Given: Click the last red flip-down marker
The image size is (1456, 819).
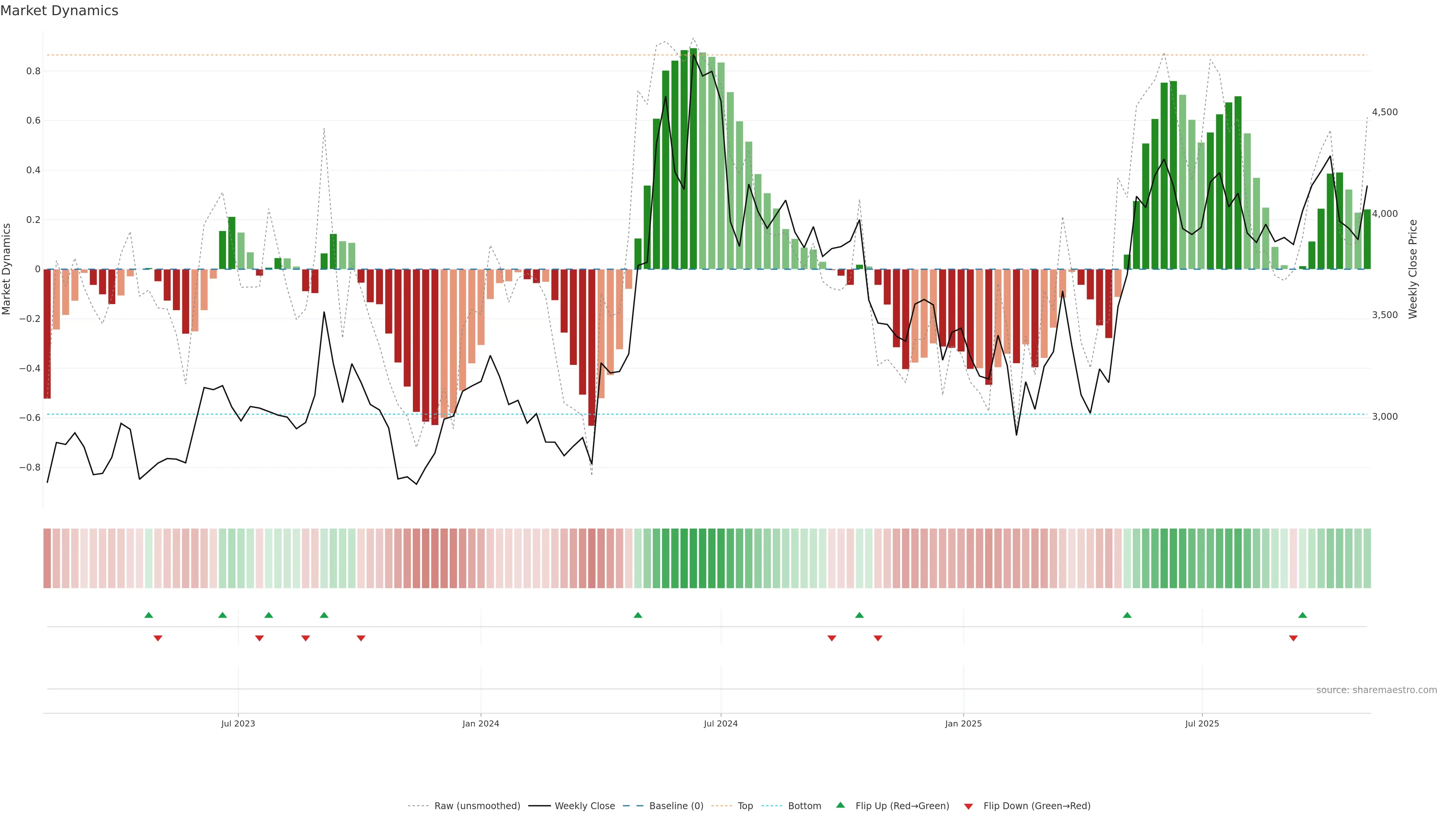Looking at the screenshot, I should tap(1293, 638).
